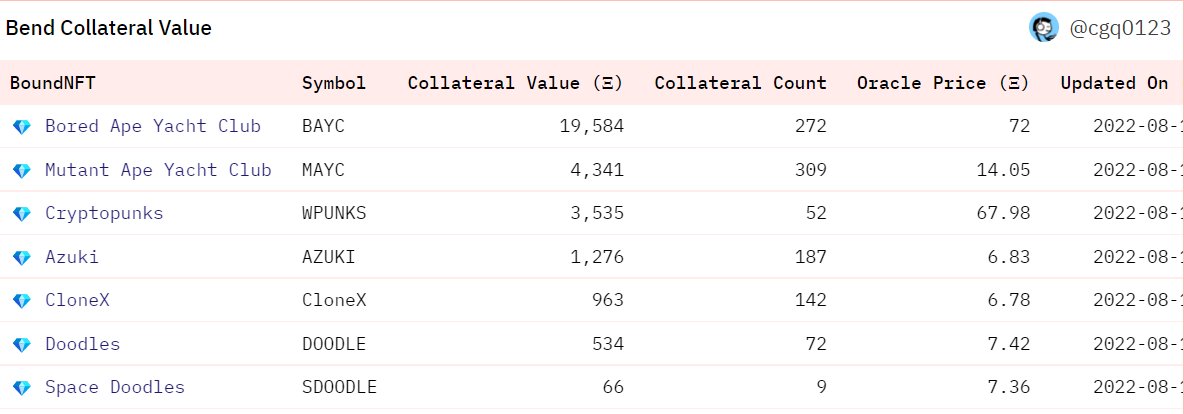Click the cgq0123 author avatar icon
The image size is (1184, 414).
[x=1044, y=28]
